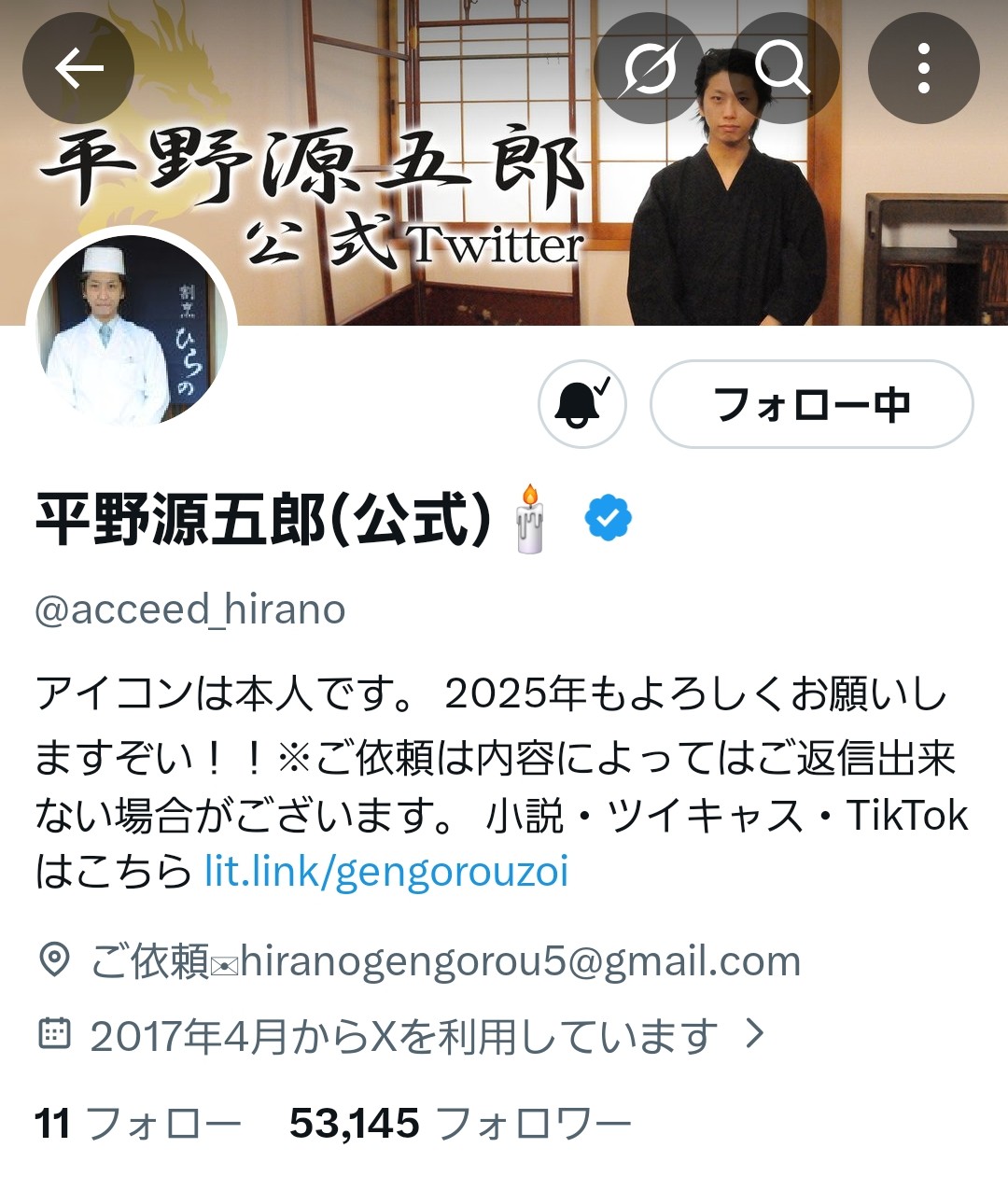Tap the candle emoji beside the name
Viewport: 1008px width, 1190px height.
[529, 519]
